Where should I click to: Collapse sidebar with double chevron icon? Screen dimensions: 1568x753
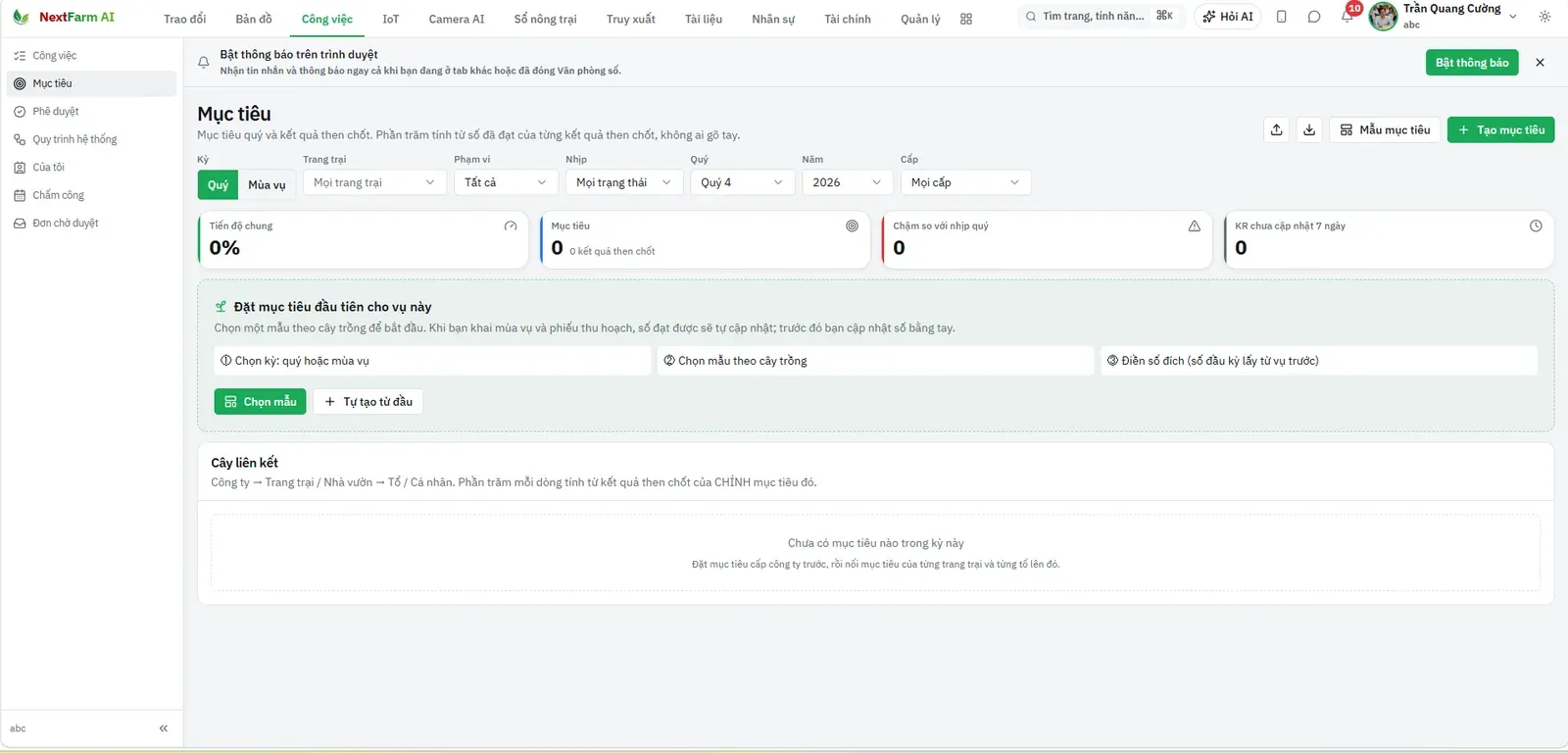point(164,728)
